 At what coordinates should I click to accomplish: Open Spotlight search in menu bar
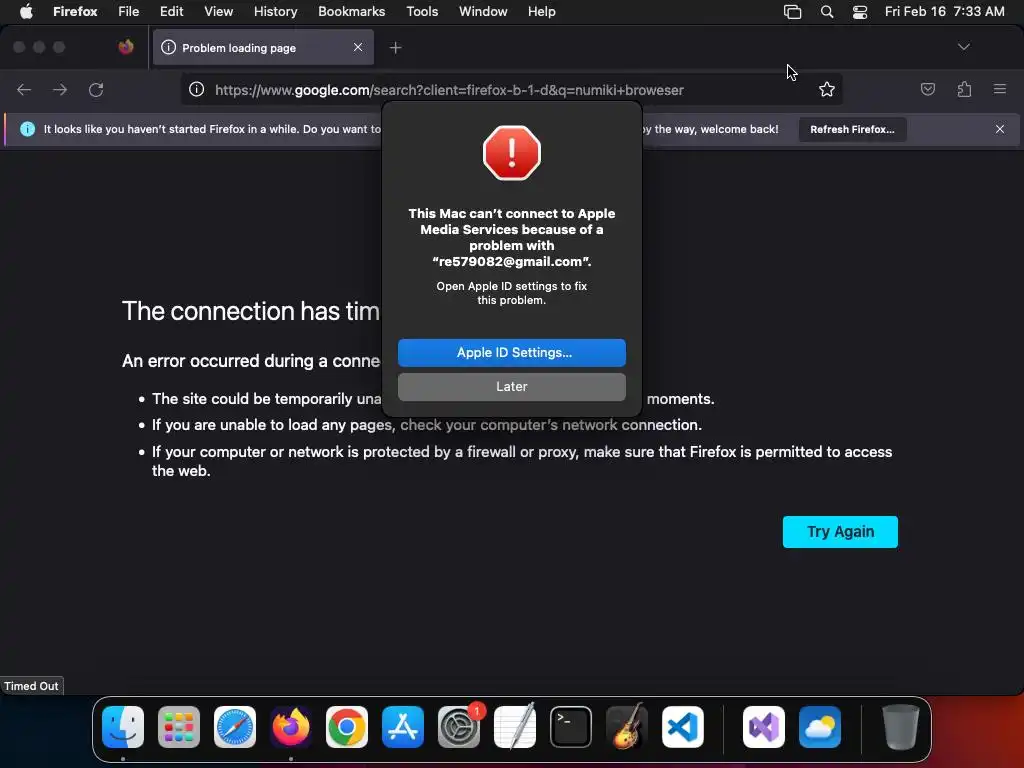[827, 12]
